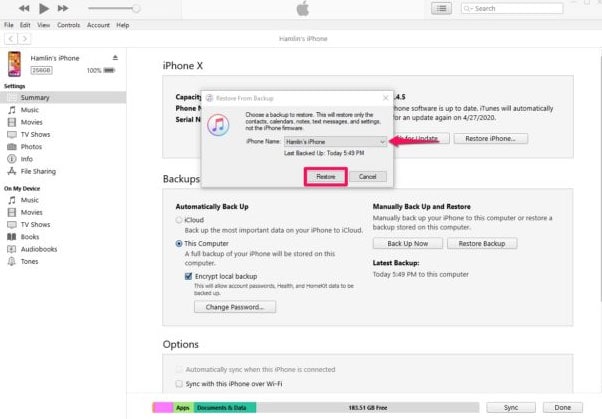This screenshot has width=602, height=419.
Task: Toggle Sync with this iPhone over Wi-Fi
Action: coord(179,384)
